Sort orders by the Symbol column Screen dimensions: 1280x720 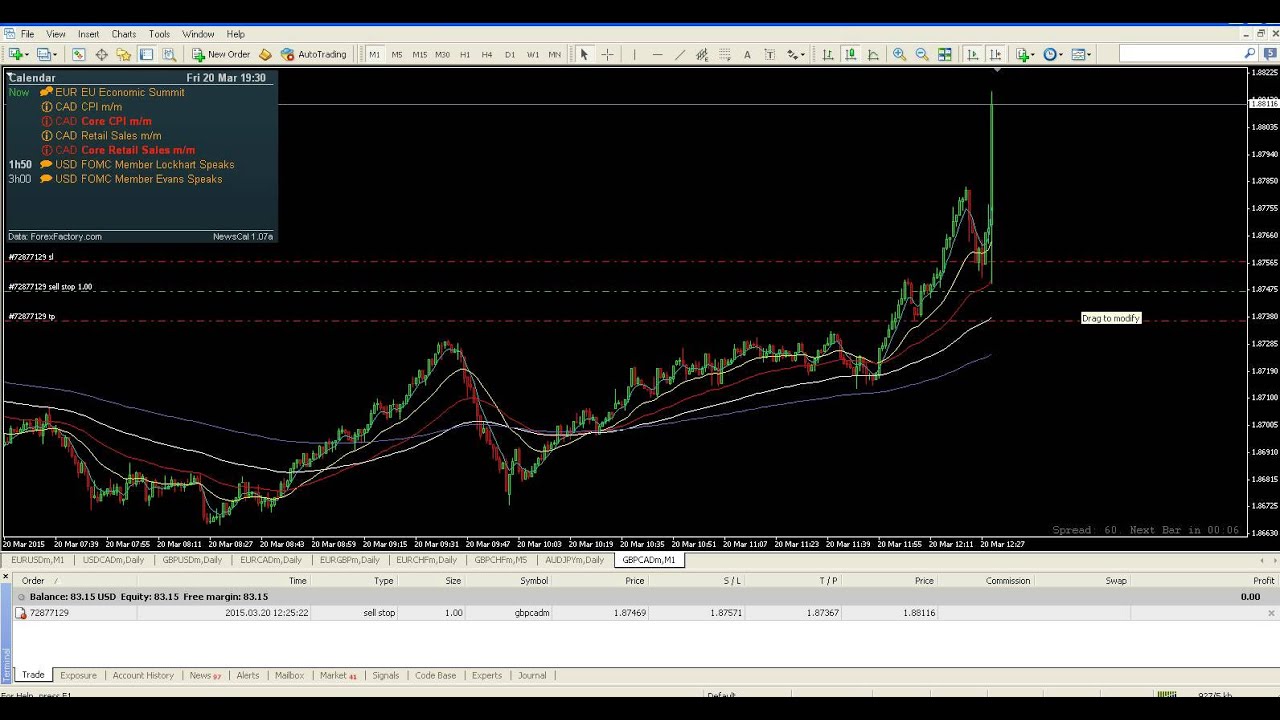coord(534,581)
